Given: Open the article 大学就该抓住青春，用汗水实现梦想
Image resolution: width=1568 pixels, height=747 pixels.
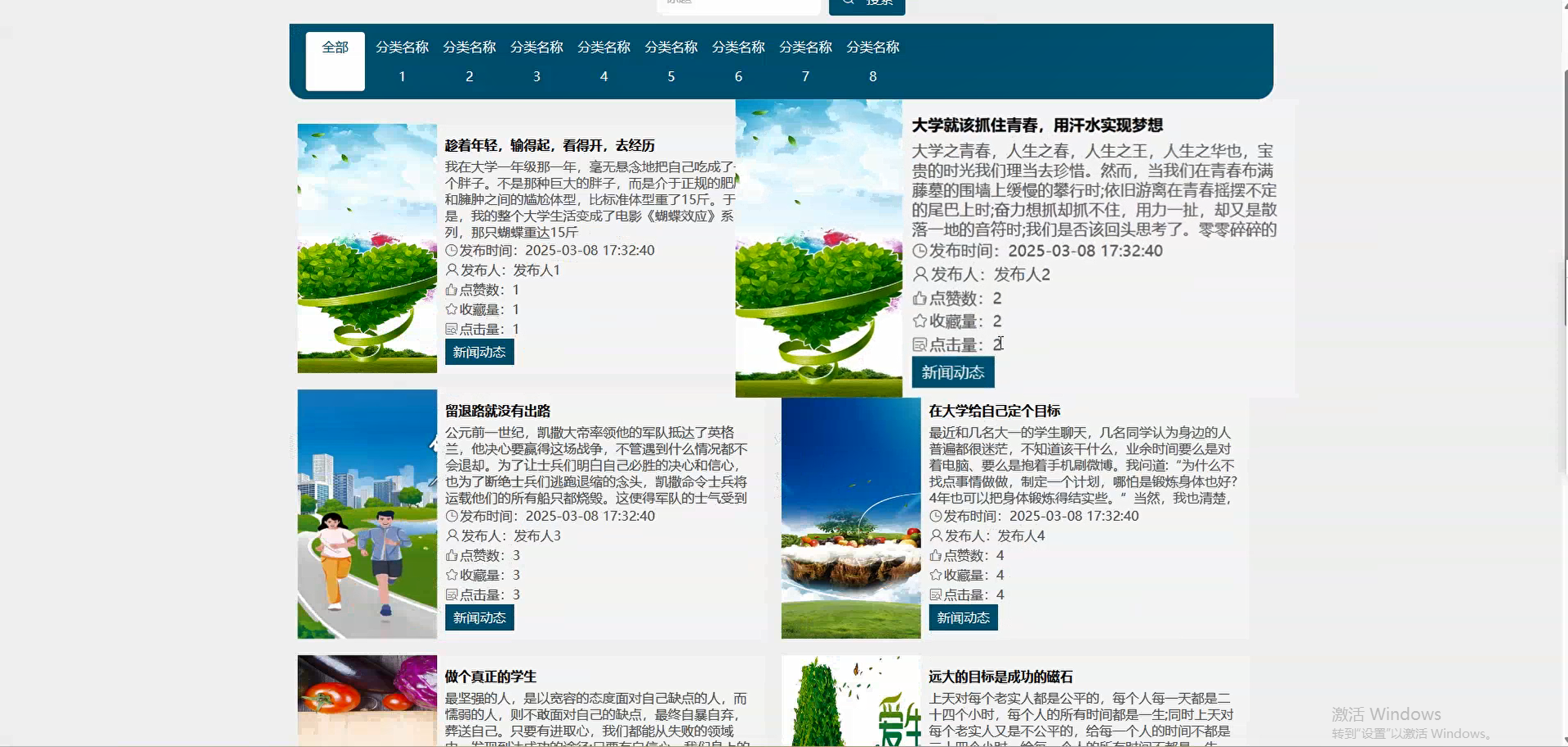Looking at the screenshot, I should pyautogui.click(x=1038, y=125).
